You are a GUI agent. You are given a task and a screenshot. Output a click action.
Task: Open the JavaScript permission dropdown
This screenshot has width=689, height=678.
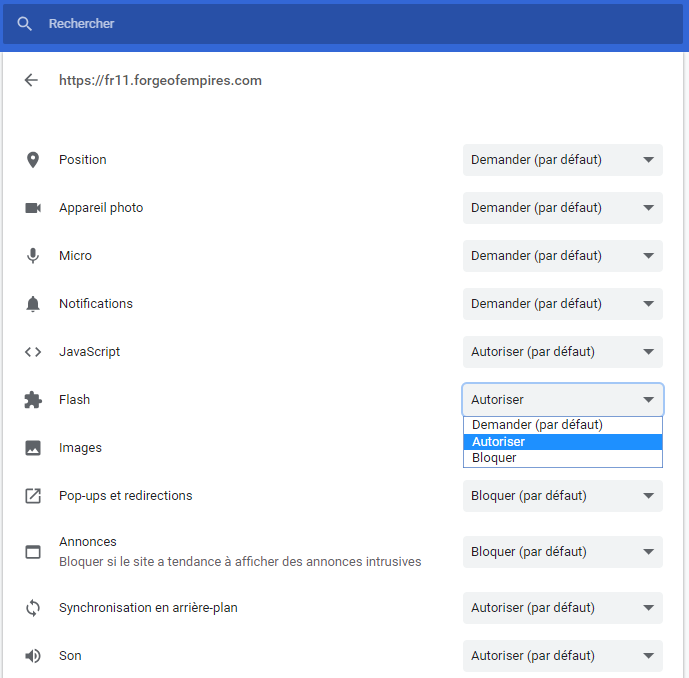[x=562, y=352]
